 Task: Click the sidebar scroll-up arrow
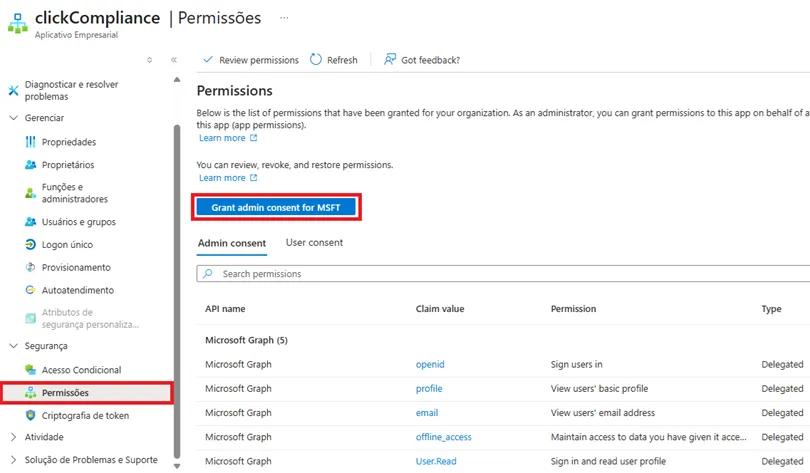[x=177, y=80]
